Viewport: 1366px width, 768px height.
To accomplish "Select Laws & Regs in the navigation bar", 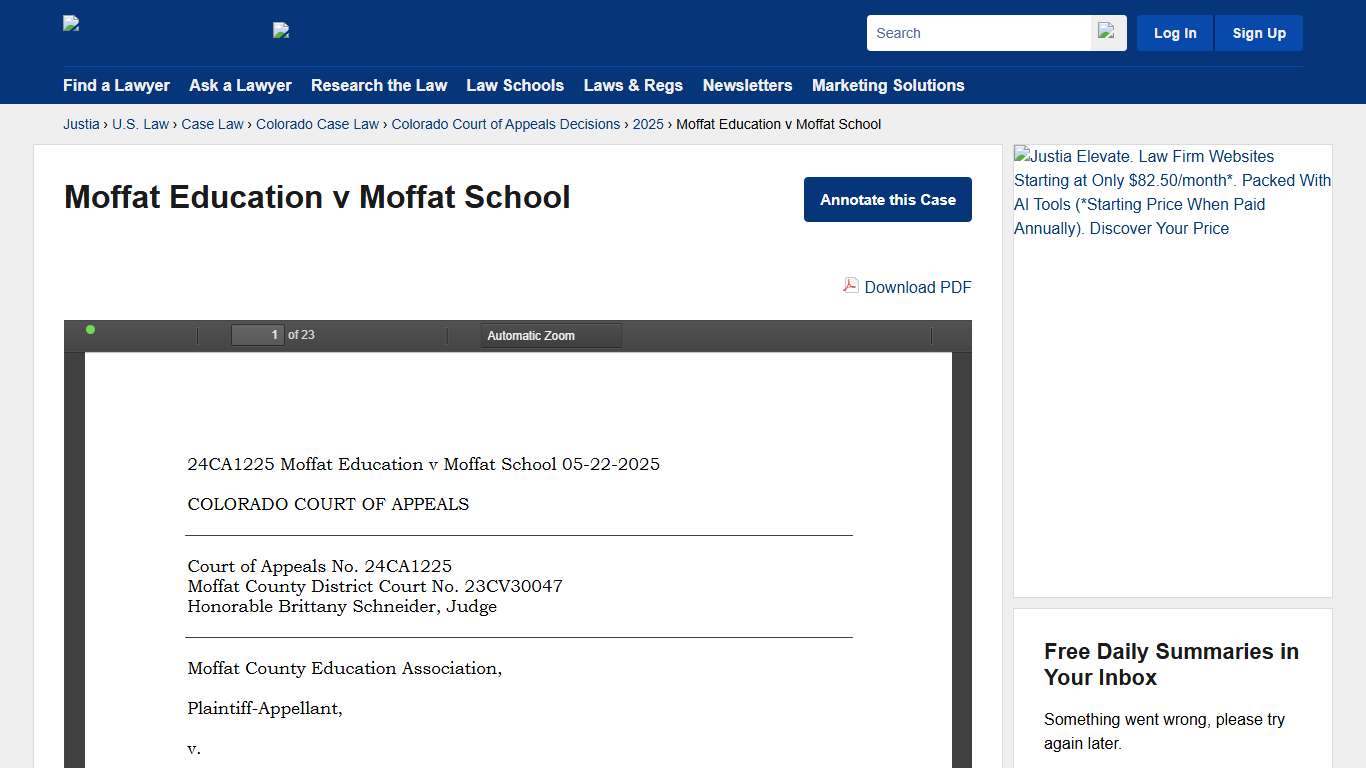I will click(x=633, y=85).
